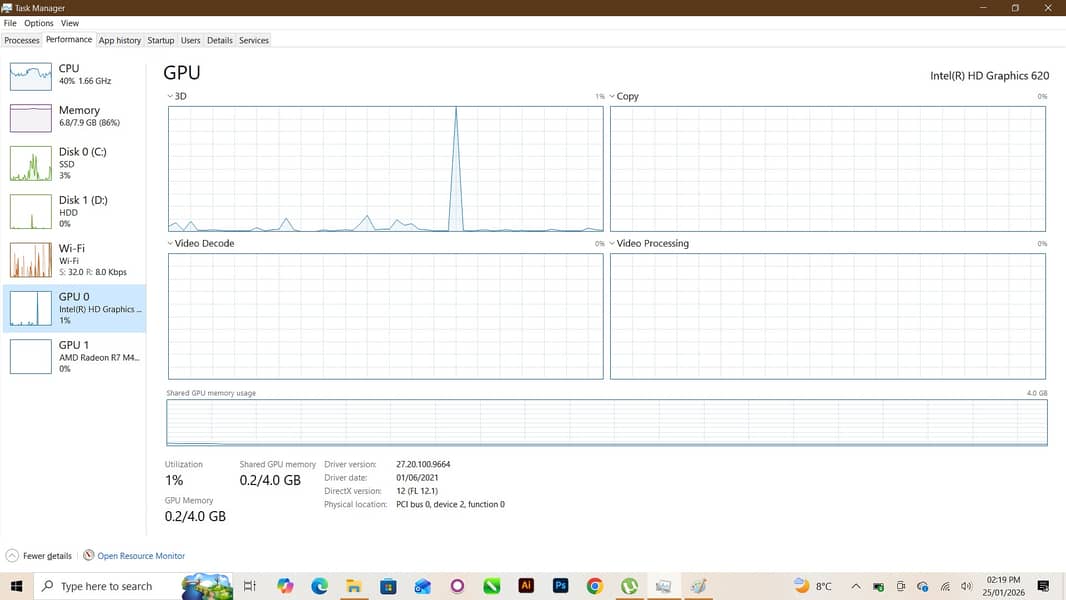The image size is (1066, 600).
Task: Switch to the Processes tab
Action: point(22,40)
